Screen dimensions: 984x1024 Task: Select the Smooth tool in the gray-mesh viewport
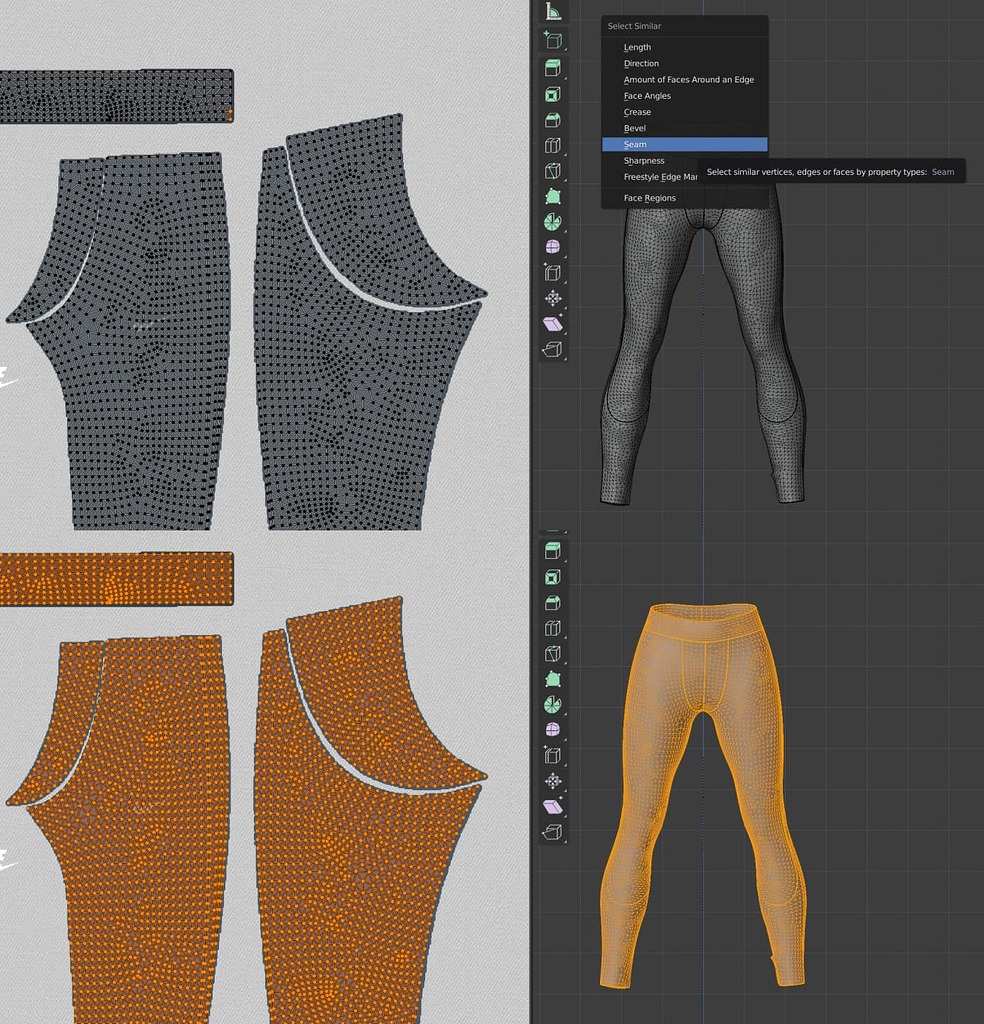coord(553,248)
